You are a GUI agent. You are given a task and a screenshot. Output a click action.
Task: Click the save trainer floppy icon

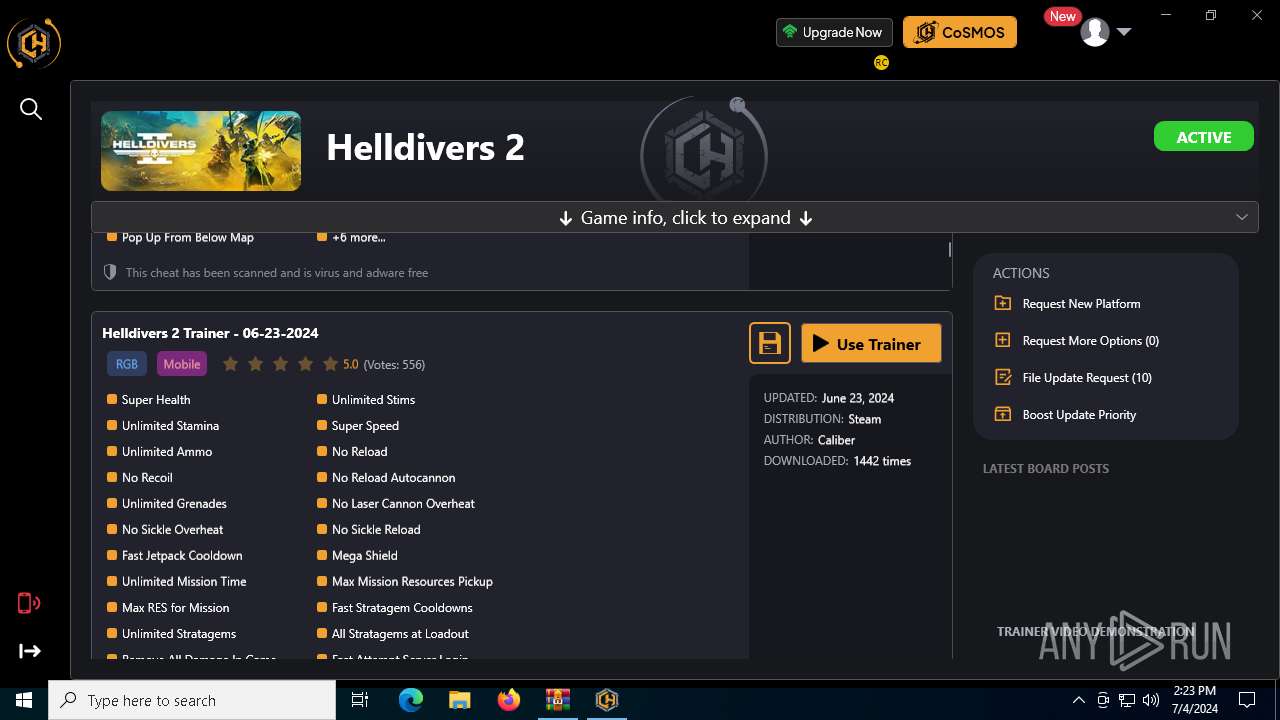pyautogui.click(x=770, y=343)
